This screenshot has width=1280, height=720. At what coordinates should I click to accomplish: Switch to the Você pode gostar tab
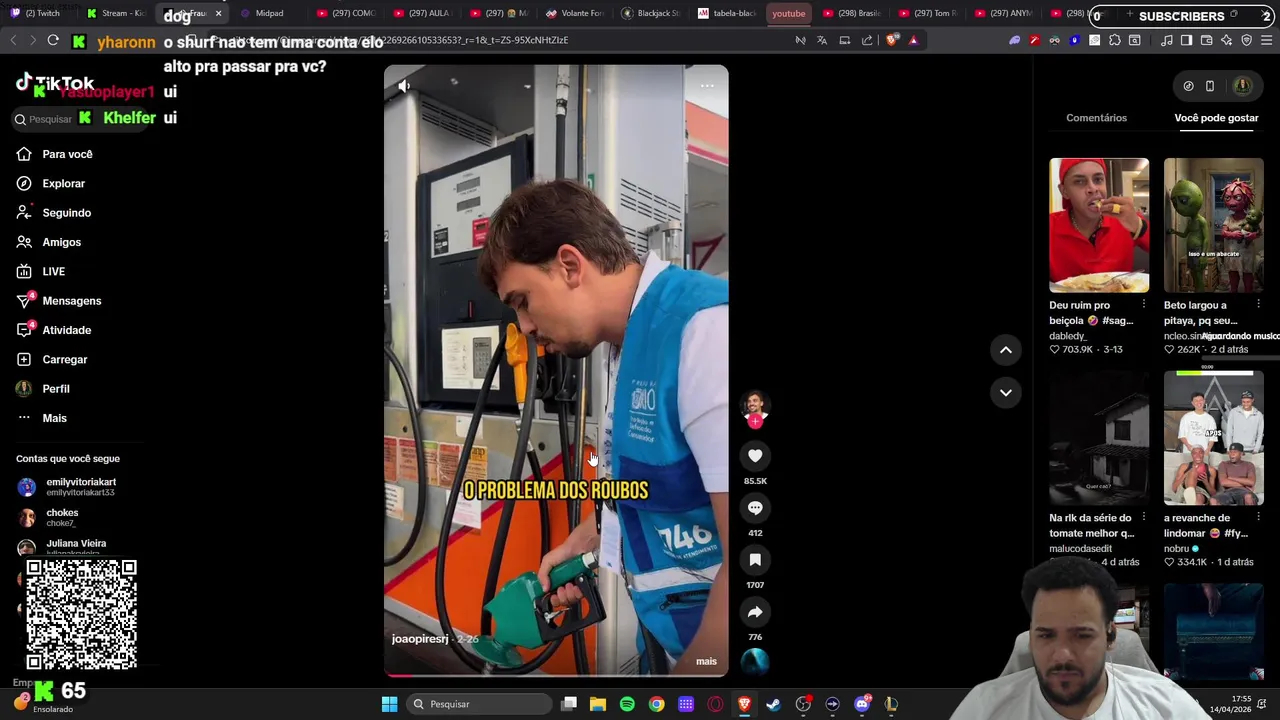click(1216, 118)
